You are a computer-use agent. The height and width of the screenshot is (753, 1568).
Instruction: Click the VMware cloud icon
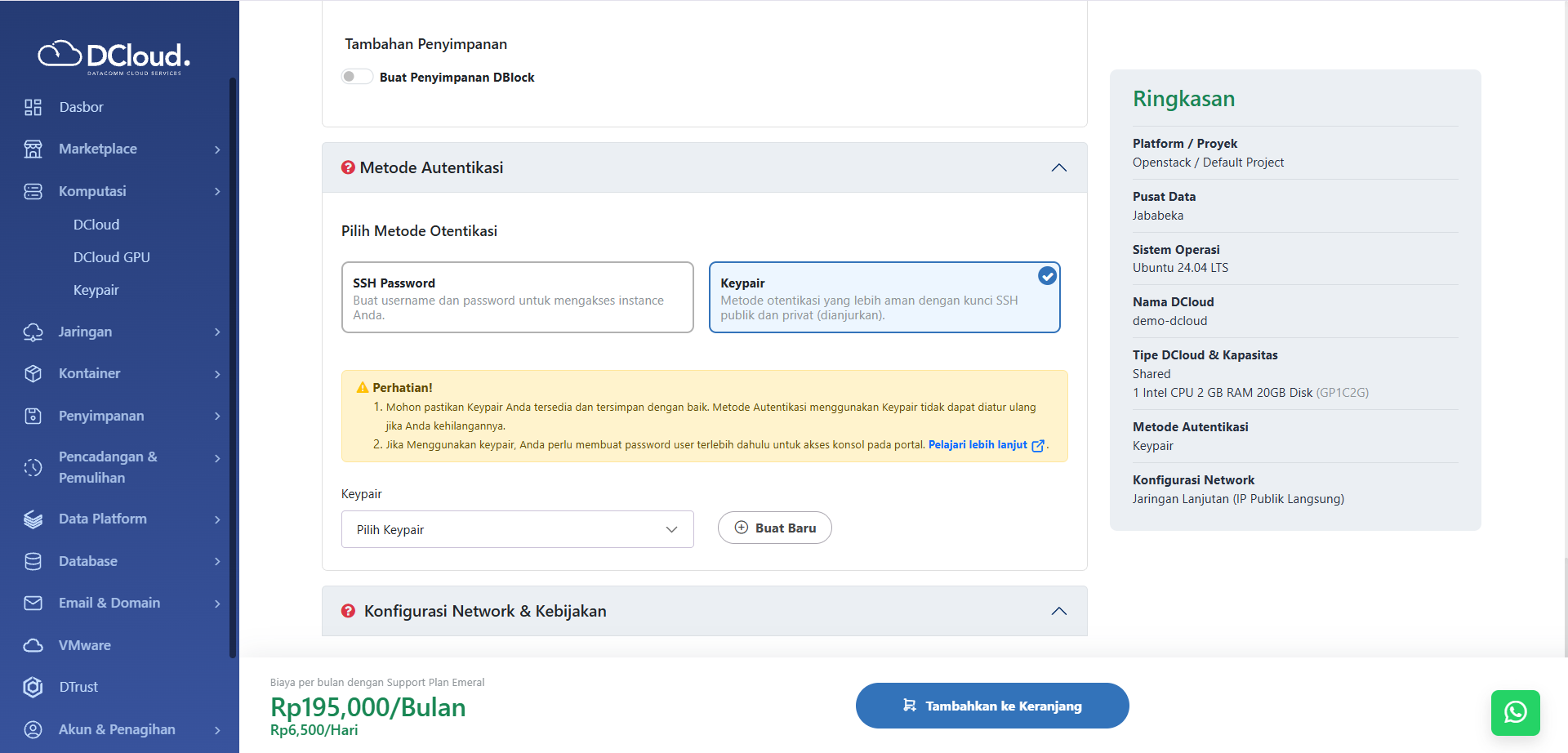click(x=33, y=645)
